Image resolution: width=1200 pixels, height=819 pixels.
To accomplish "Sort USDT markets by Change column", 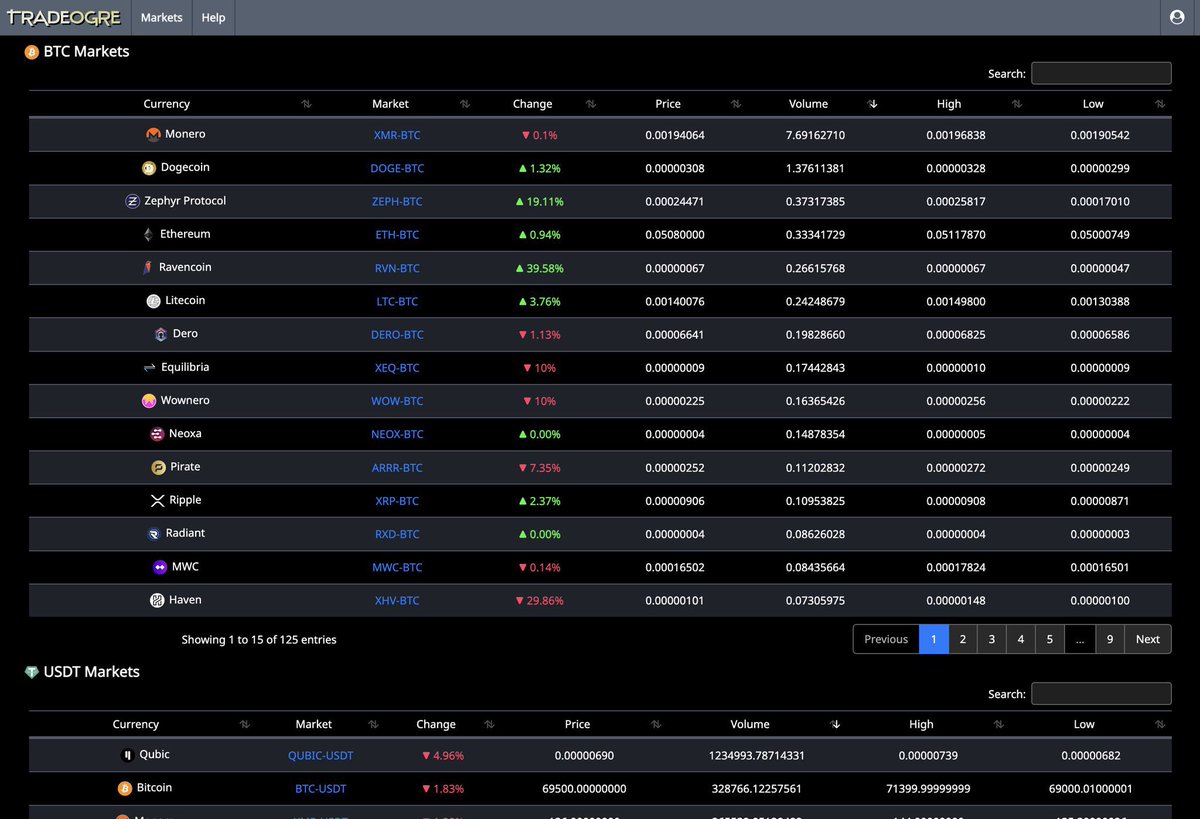I will (489, 724).
